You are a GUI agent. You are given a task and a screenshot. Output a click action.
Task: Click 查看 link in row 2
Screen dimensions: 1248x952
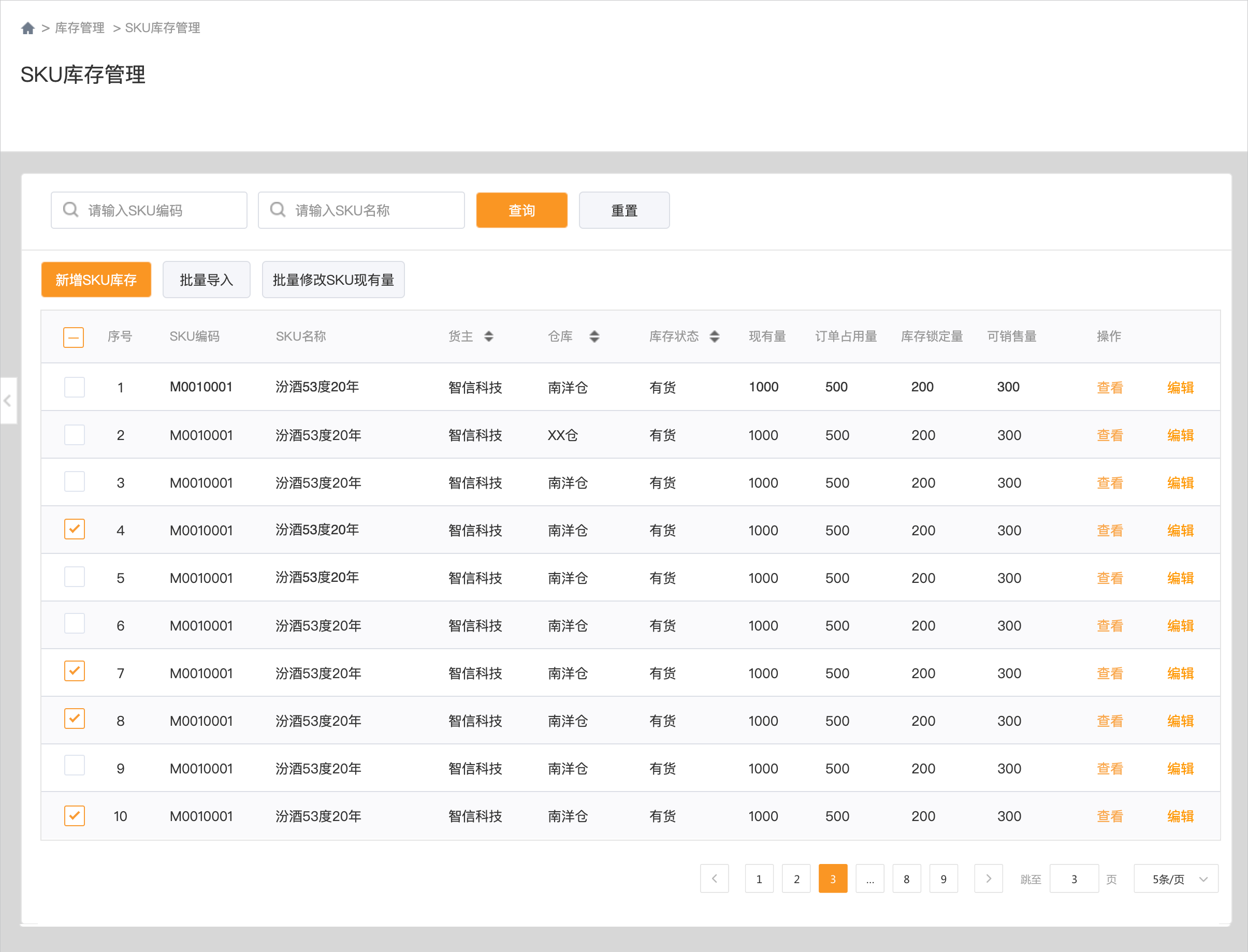tap(1110, 435)
